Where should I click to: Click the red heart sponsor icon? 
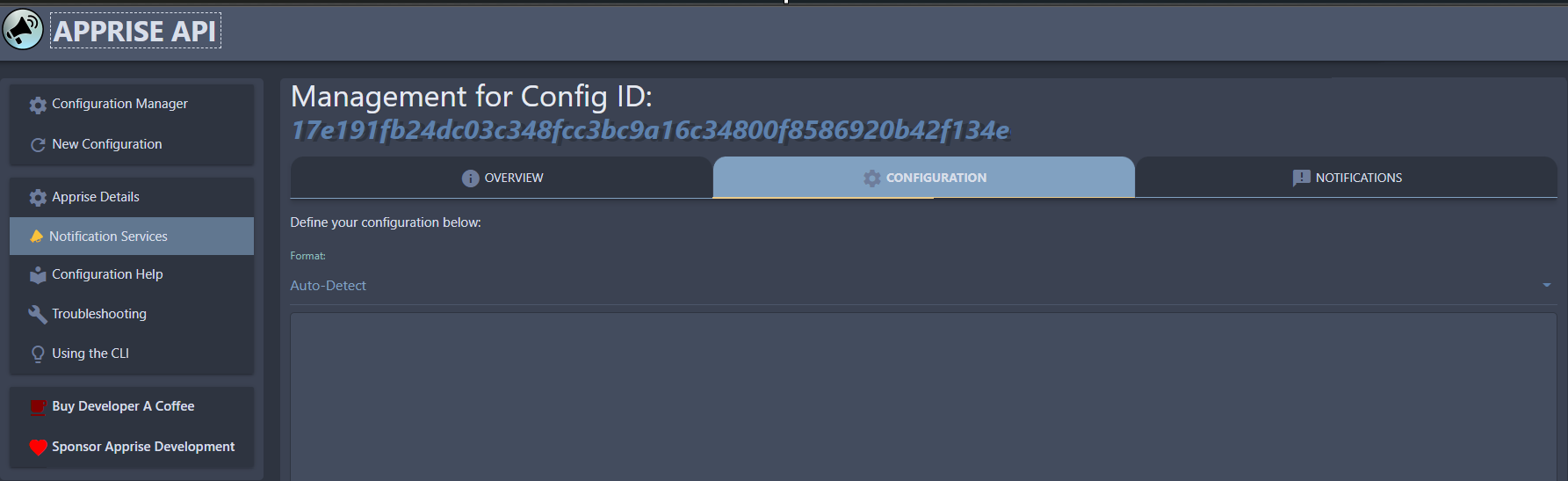coord(38,447)
